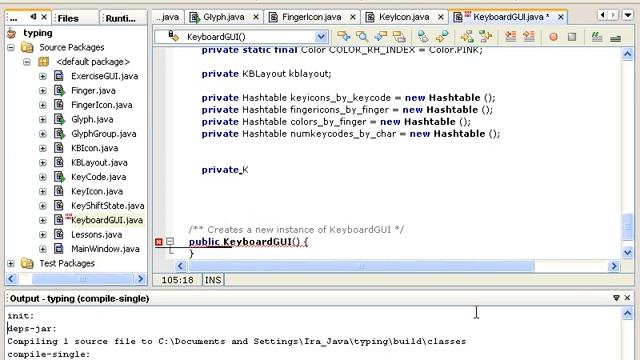Click the Shift Line Left toolbar icon
This screenshot has width=640, height=360.
[511, 37]
